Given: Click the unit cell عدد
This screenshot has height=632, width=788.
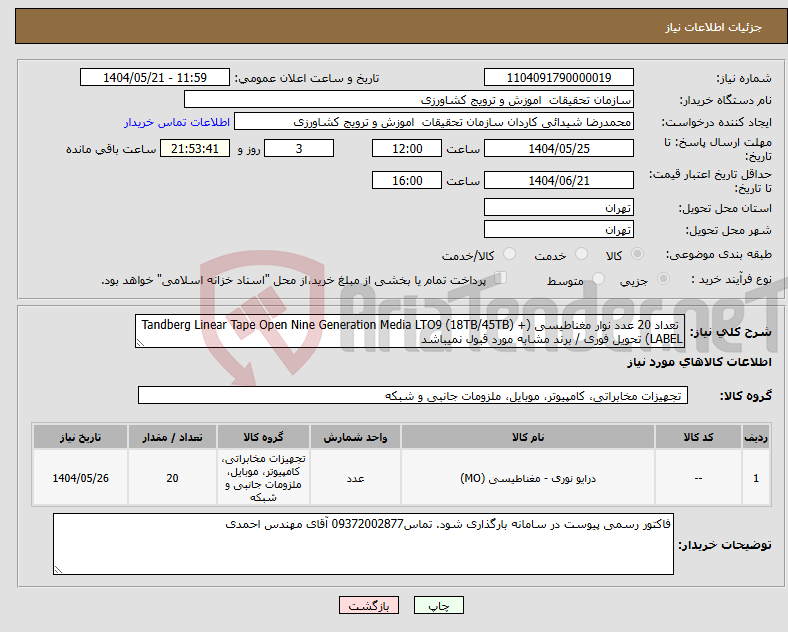Looking at the screenshot, I should tap(355, 478).
